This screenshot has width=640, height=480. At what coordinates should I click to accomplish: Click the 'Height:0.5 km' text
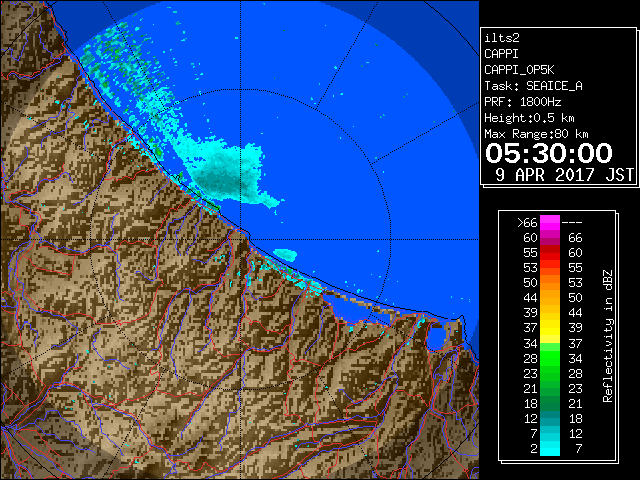[529, 118]
